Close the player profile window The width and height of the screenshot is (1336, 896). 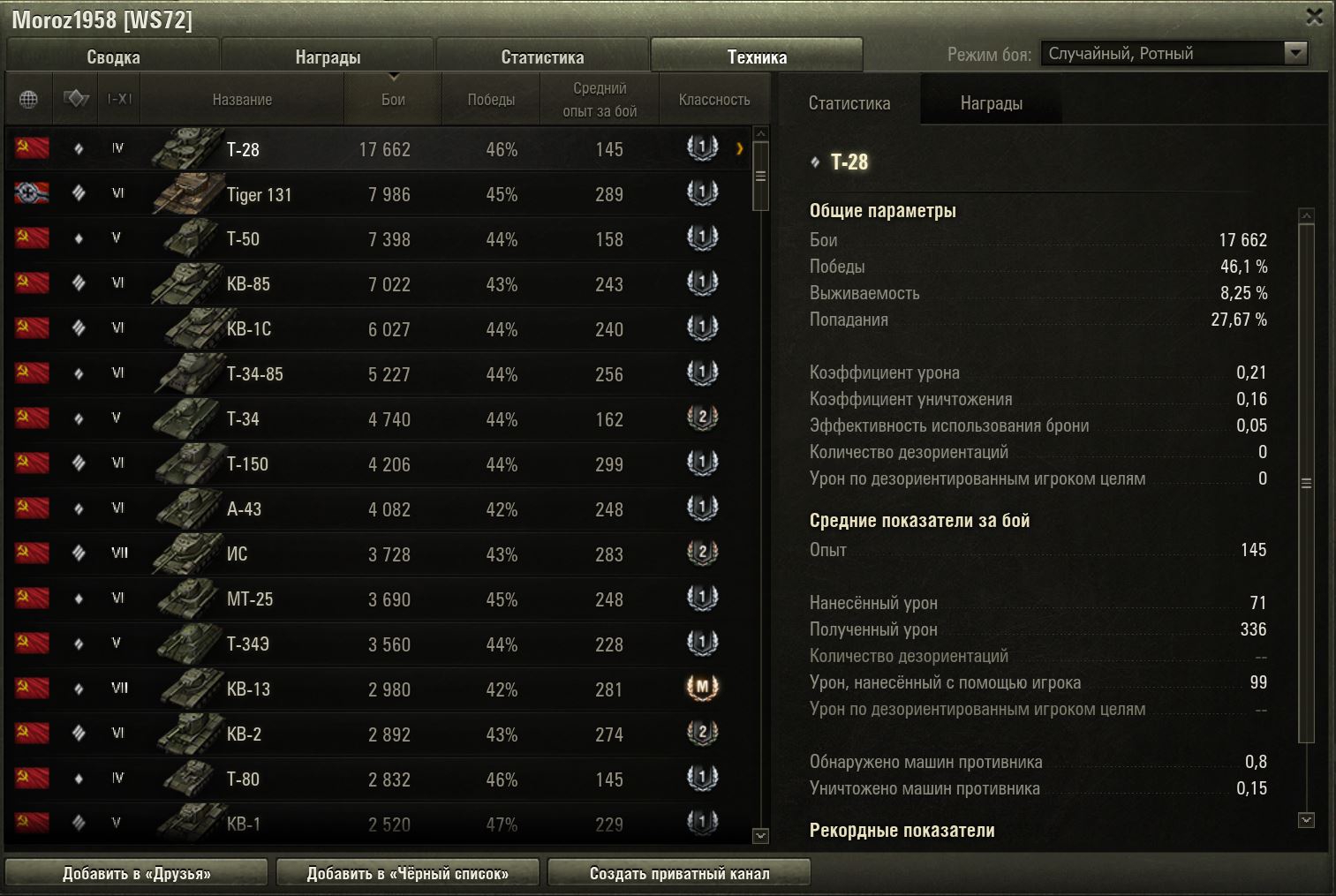[x=1315, y=17]
